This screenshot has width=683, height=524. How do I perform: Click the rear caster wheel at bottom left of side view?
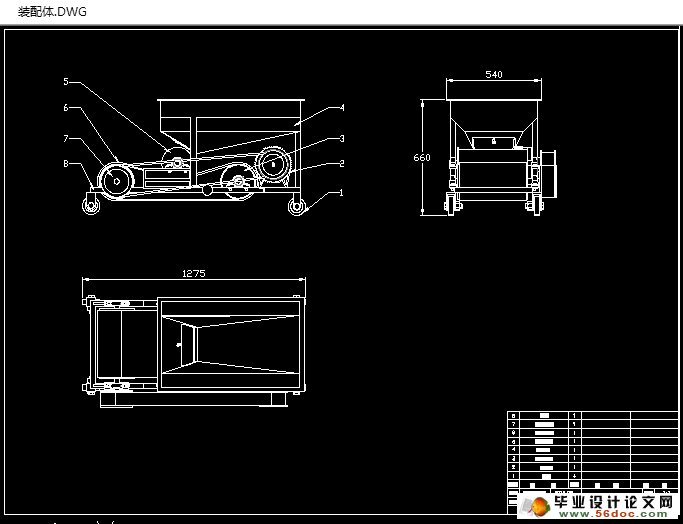(90, 207)
